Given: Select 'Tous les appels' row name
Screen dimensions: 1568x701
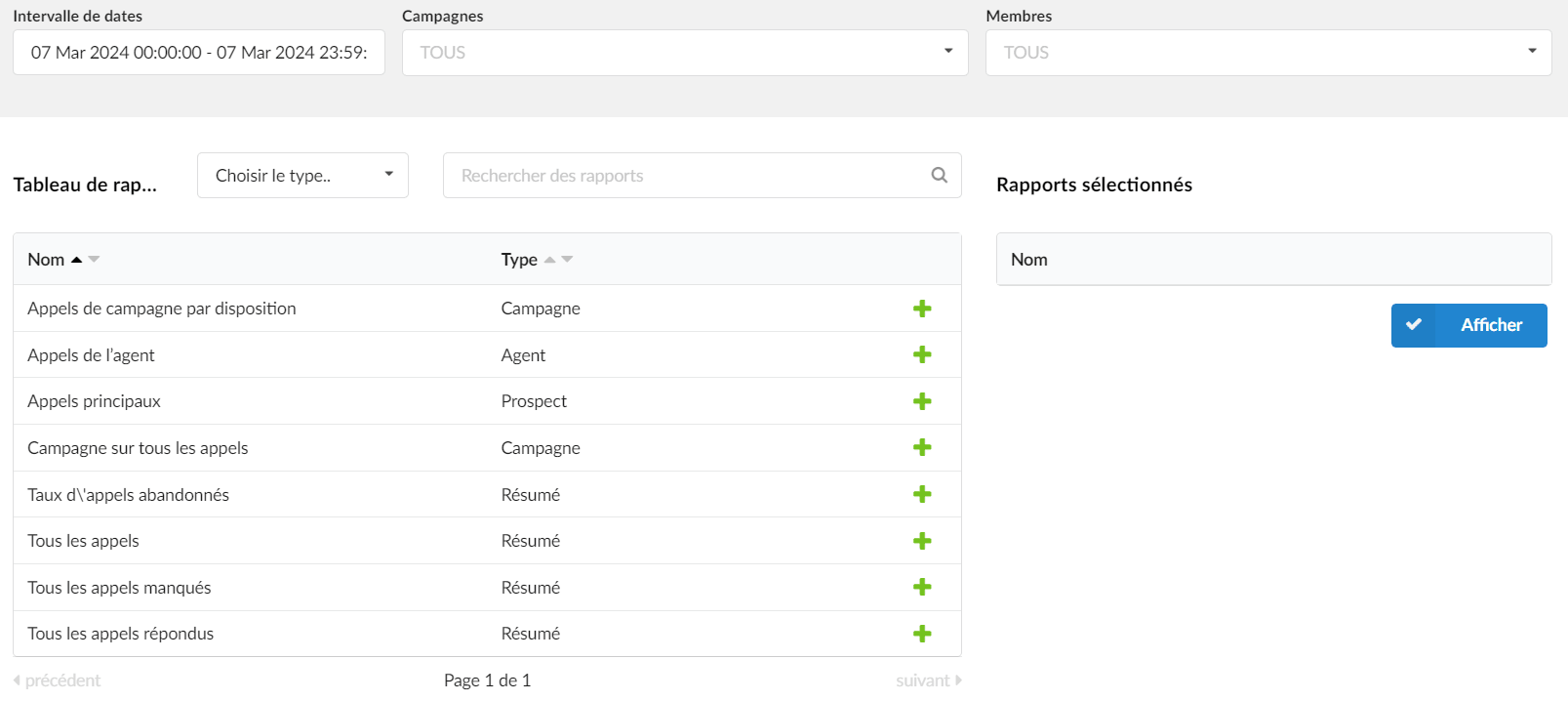Looking at the screenshot, I should 83,541.
